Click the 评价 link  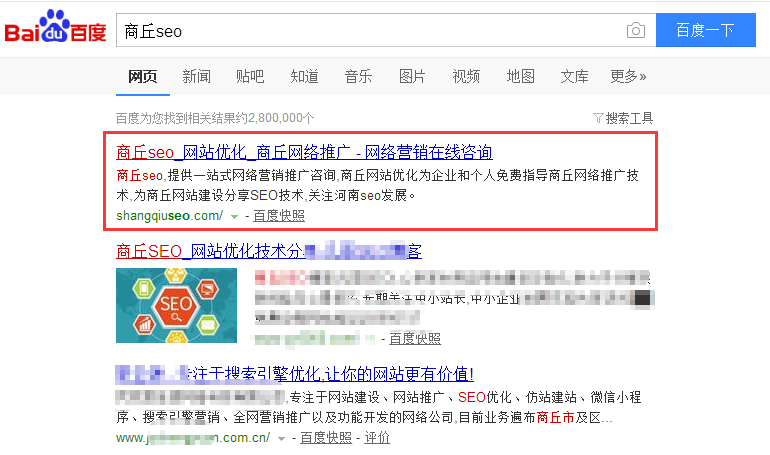[x=377, y=437]
